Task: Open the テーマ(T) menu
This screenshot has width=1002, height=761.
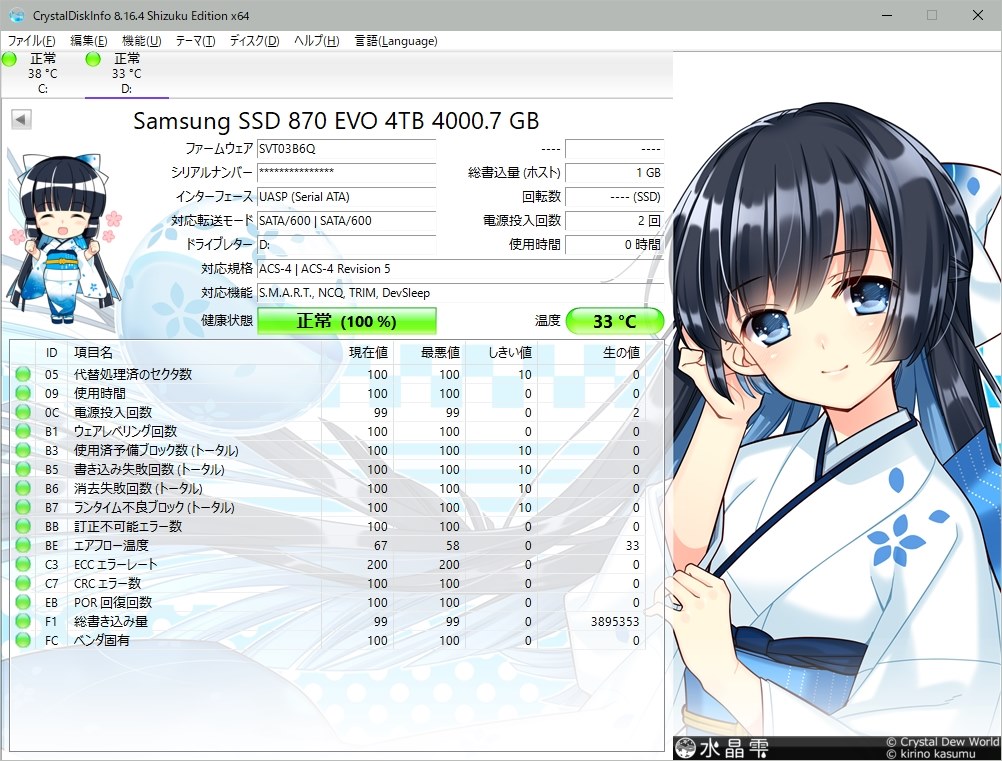Action: [195, 41]
